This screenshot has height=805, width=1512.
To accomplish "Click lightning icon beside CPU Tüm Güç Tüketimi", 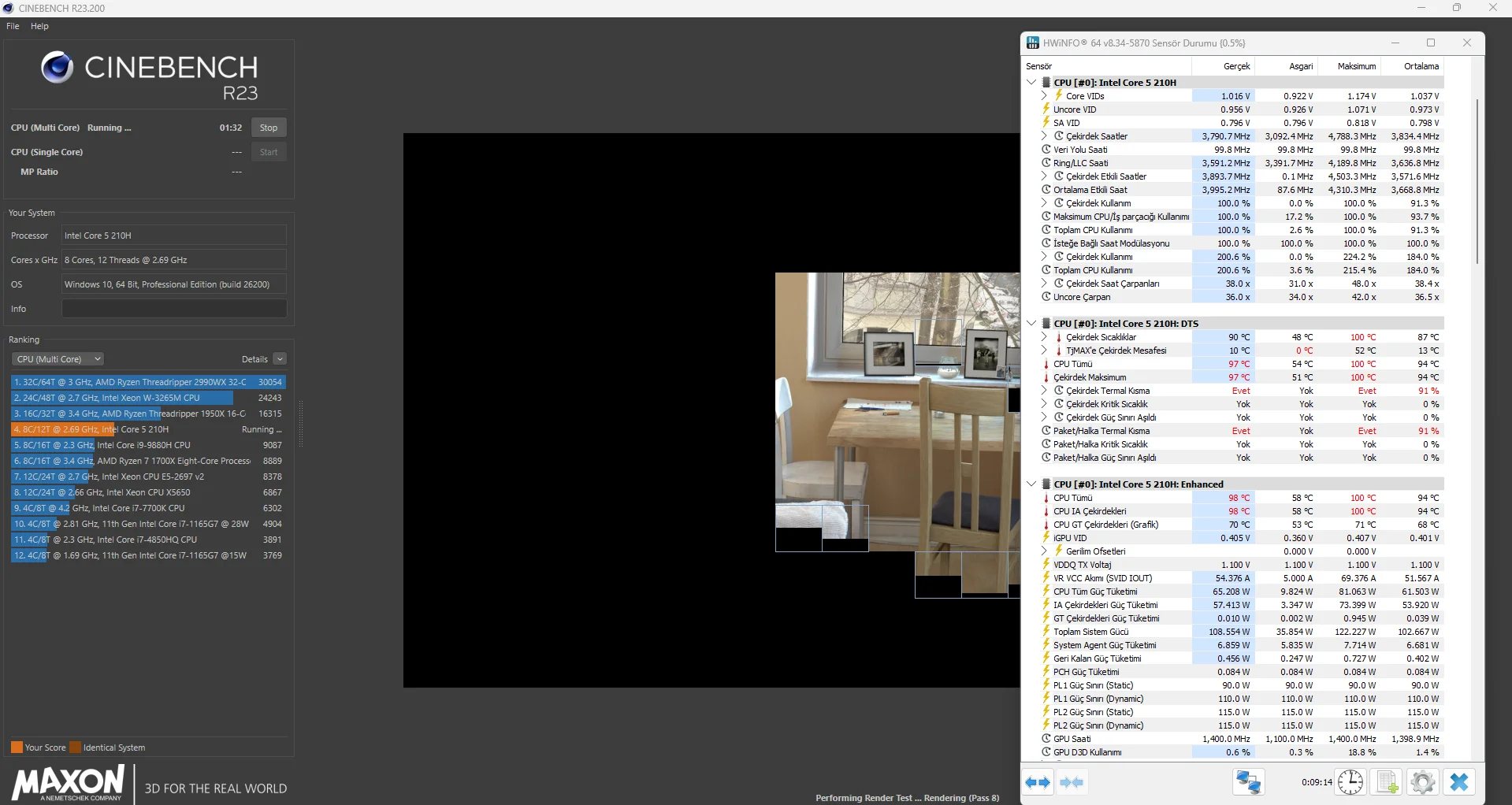I will point(1046,592).
